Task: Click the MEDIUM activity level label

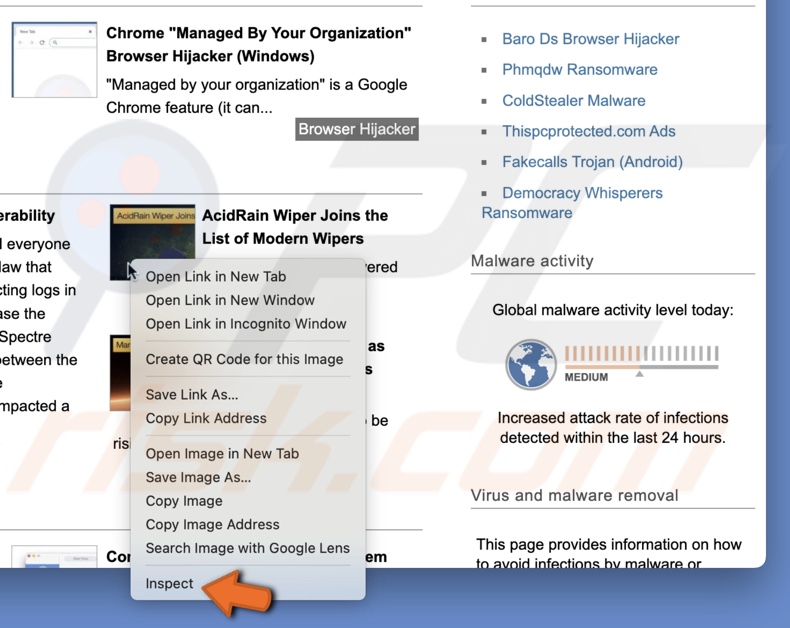Action: 586,377
